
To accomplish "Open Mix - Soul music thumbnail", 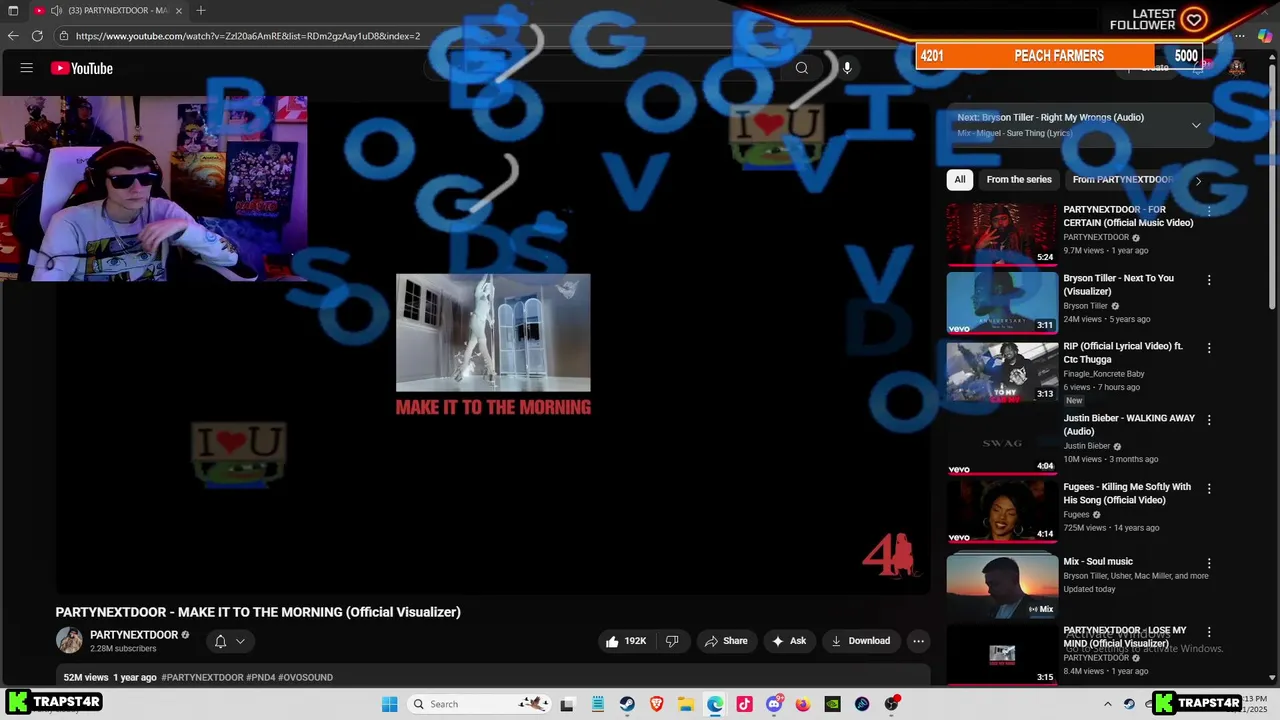I will (x=1002, y=586).
